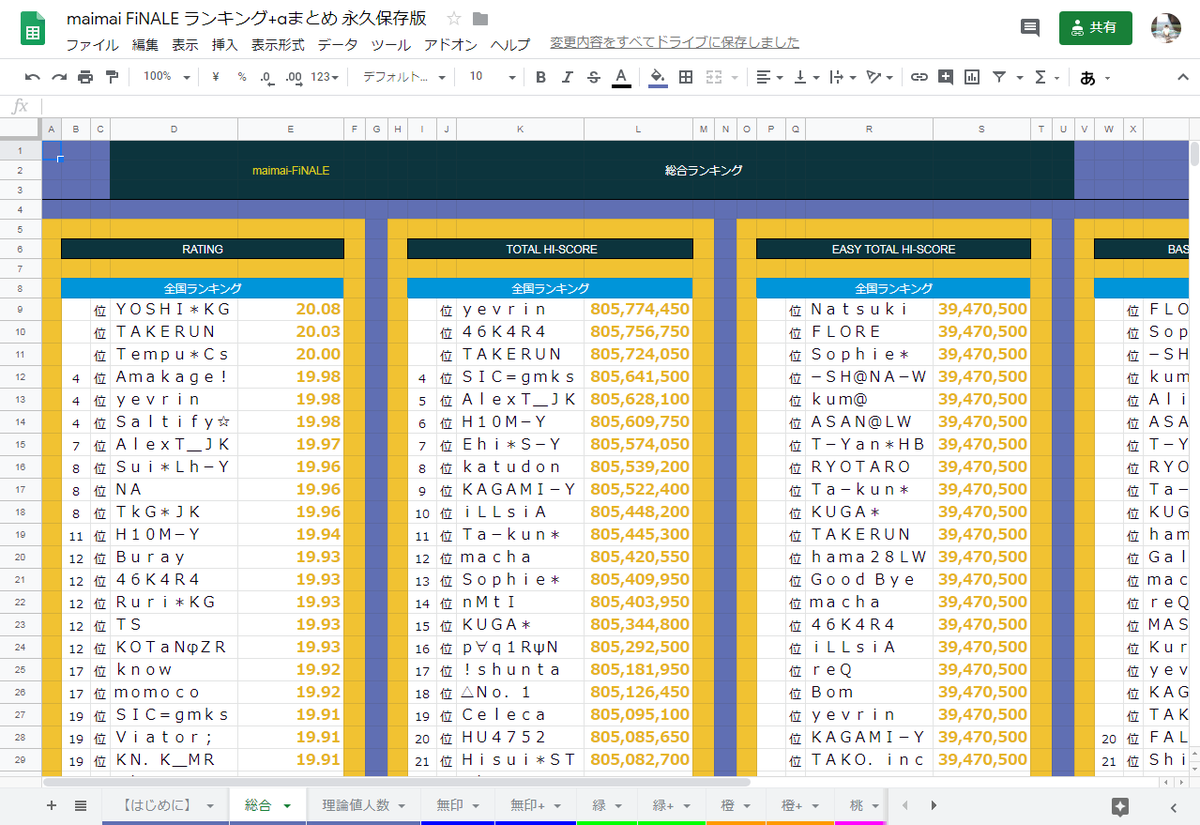Open horizontal align dropdown
Screen dimensions: 1200x825
(x=770, y=77)
